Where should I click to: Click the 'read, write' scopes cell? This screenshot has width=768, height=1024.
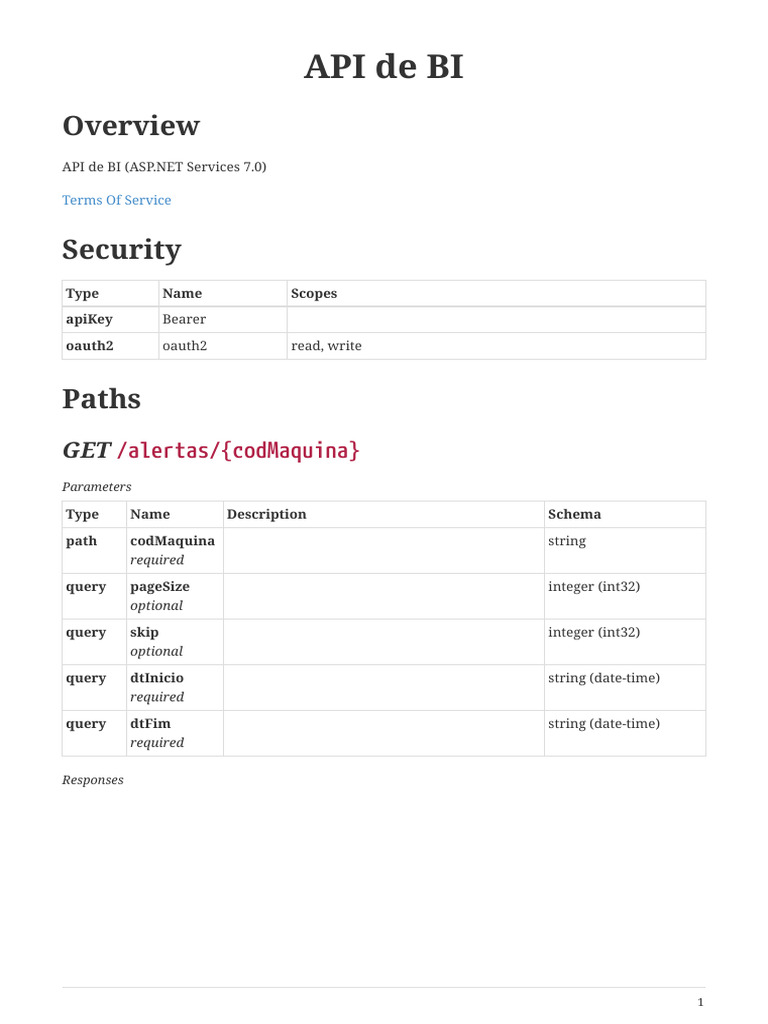(326, 346)
